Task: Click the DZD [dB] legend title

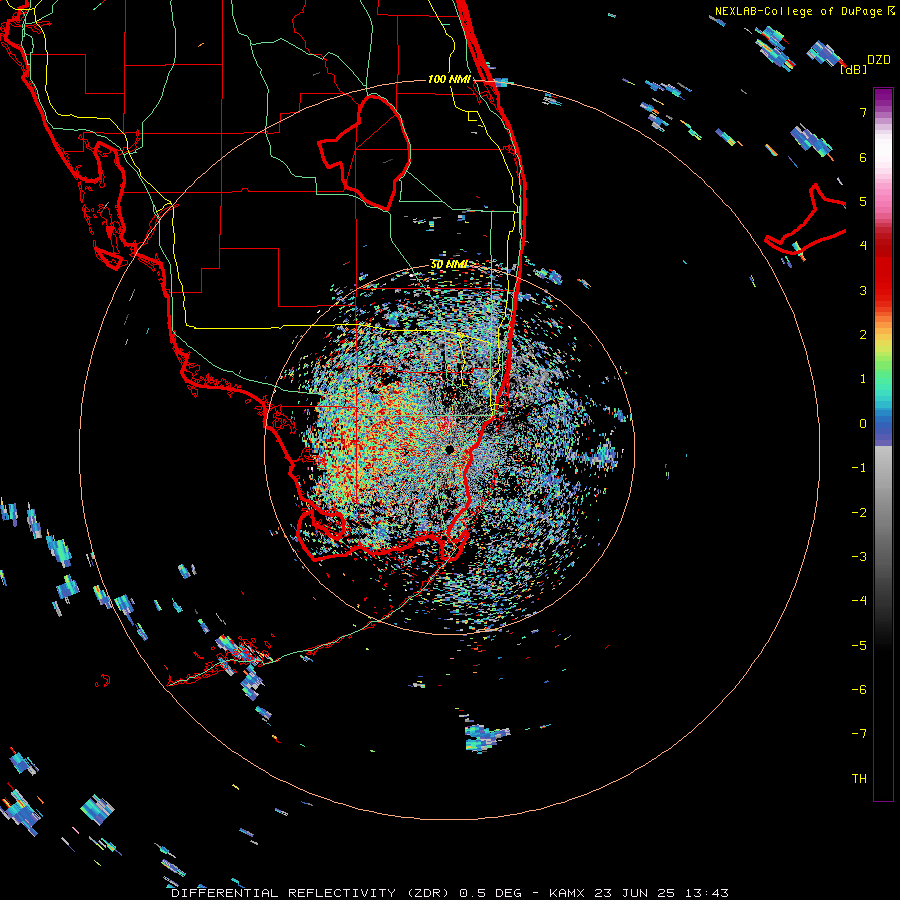Action: point(866,64)
